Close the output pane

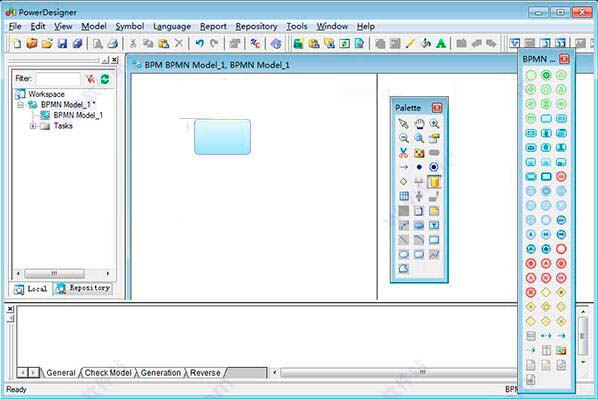click(x=10, y=309)
